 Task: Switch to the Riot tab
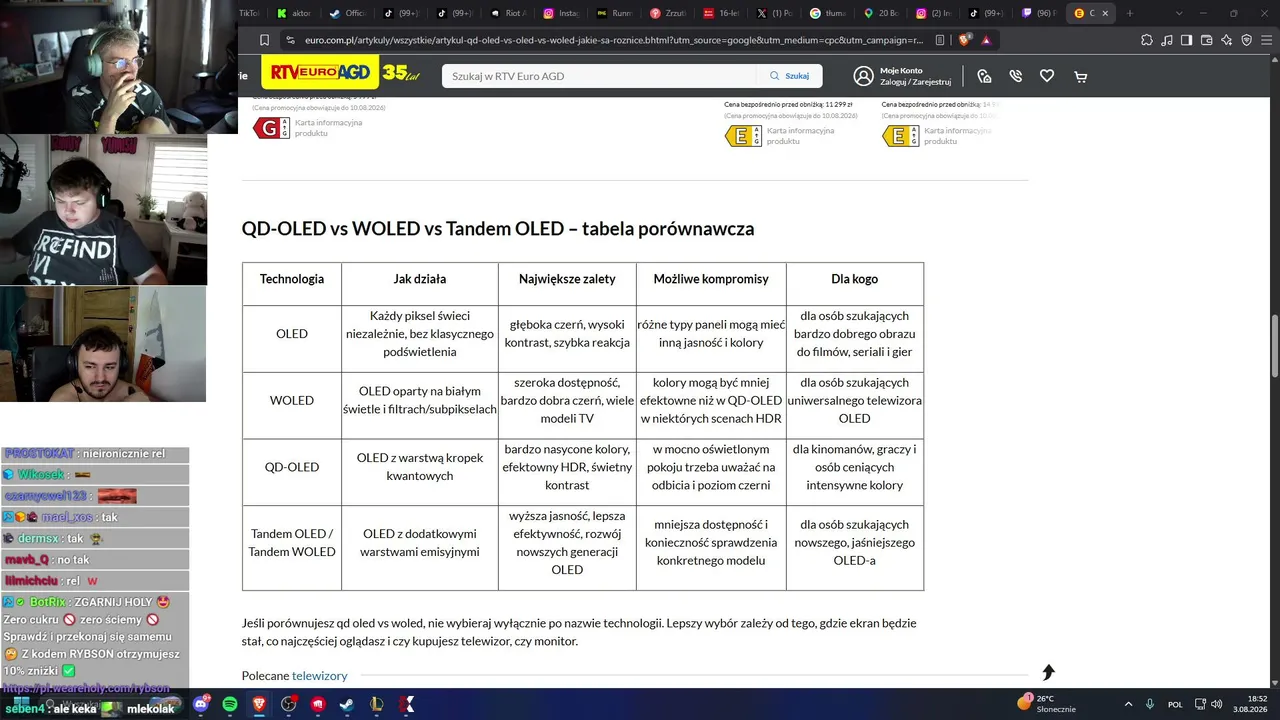point(510,13)
